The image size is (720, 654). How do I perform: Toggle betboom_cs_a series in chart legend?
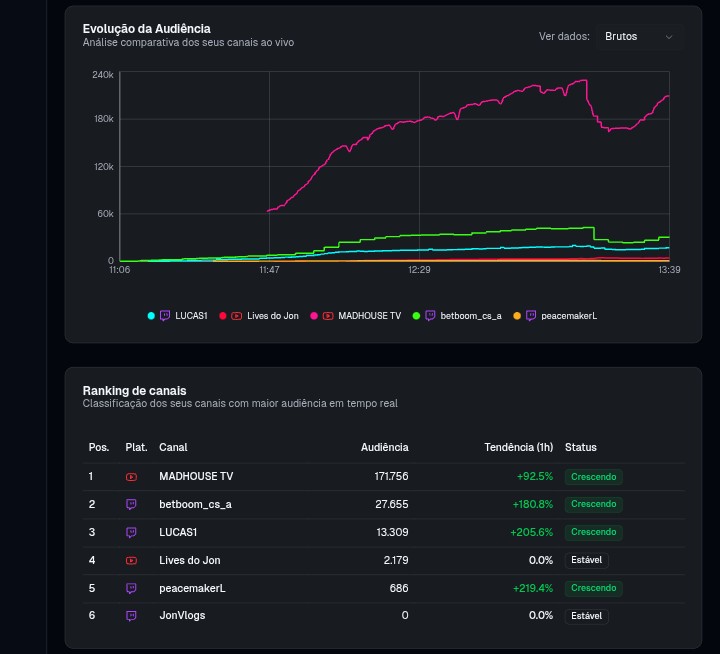coord(457,316)
